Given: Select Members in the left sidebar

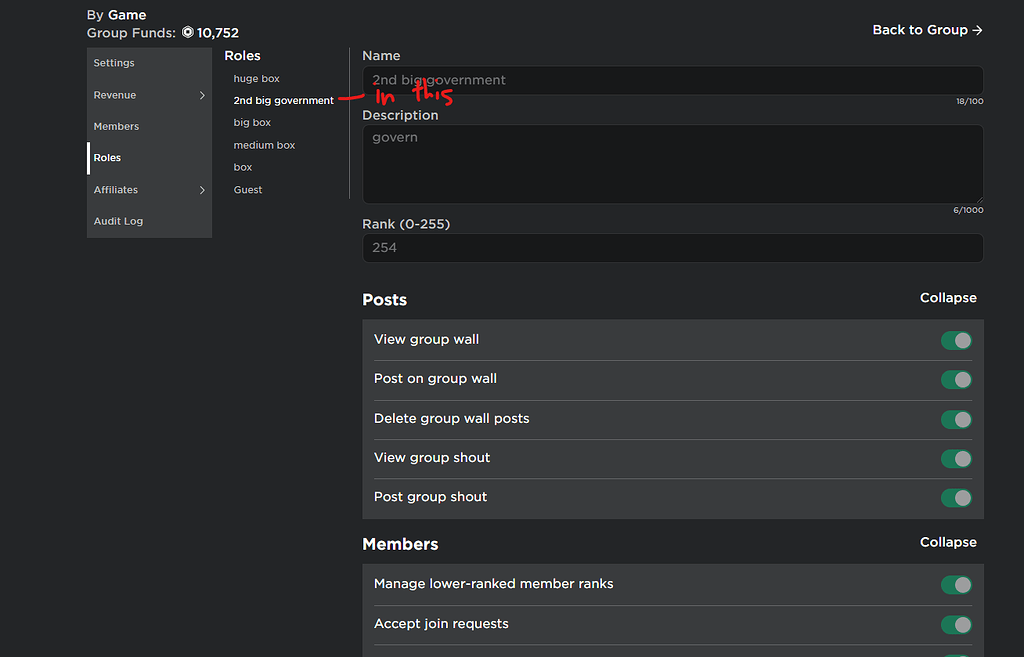Looking at the screenshot, I should coord(116,126).
